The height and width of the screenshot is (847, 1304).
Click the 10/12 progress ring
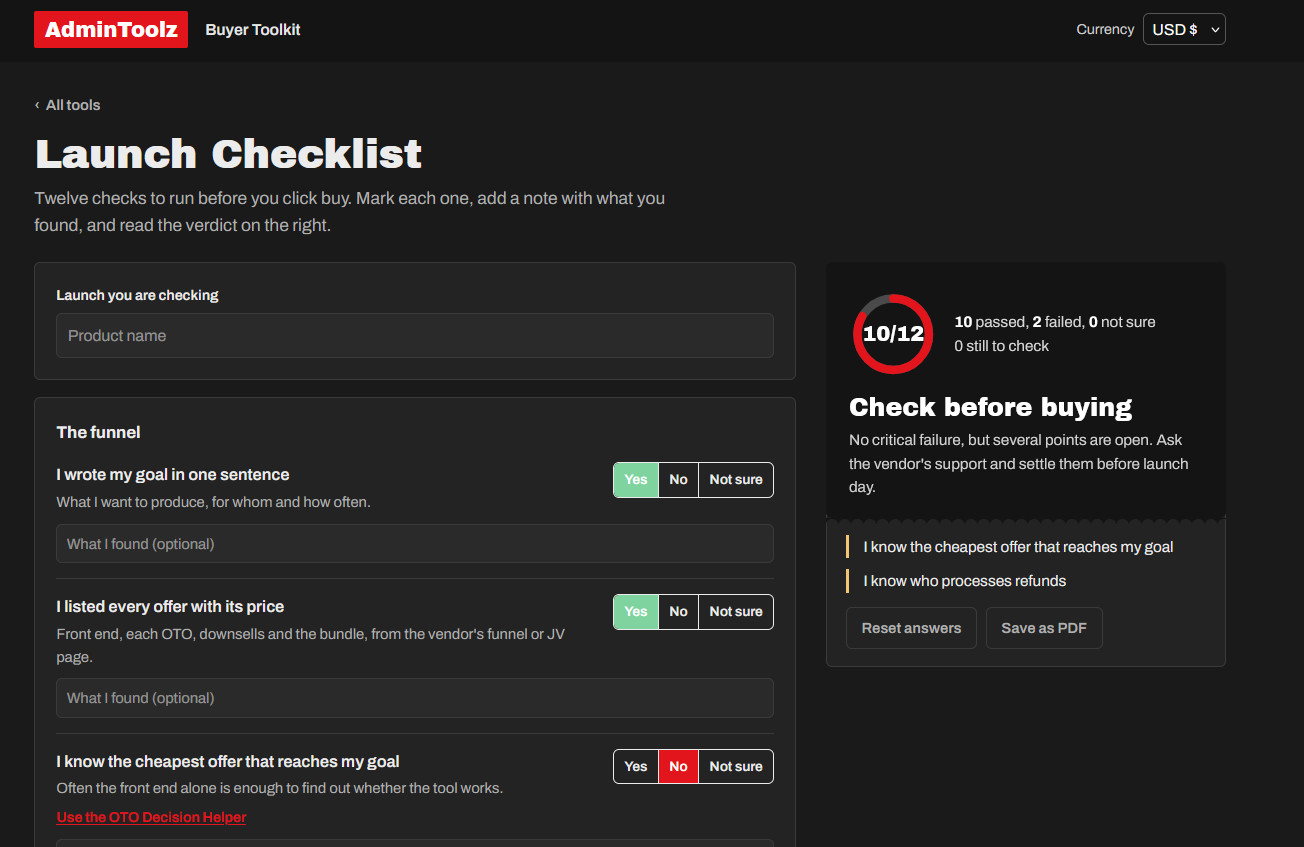[x=893, y=334]
